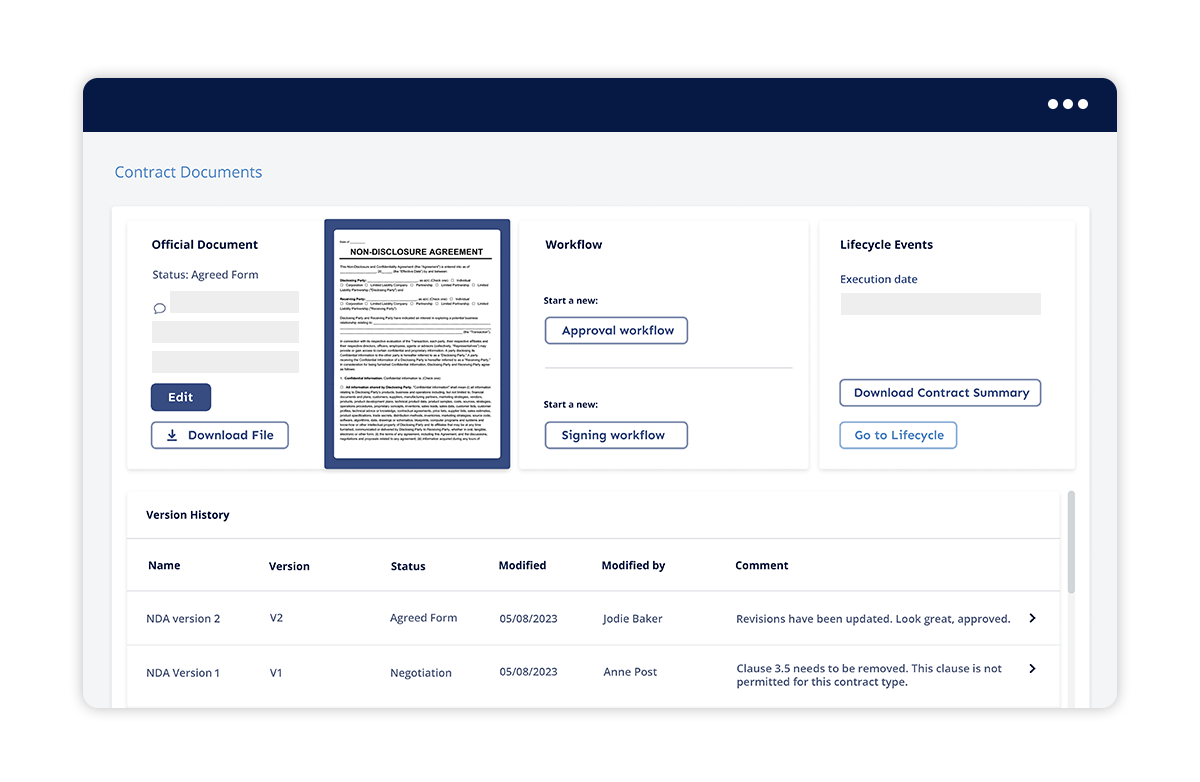Expand the NDA version 2 row chevron
Viewport: 1200px width, 782px height.
(x=1032, y=618)
